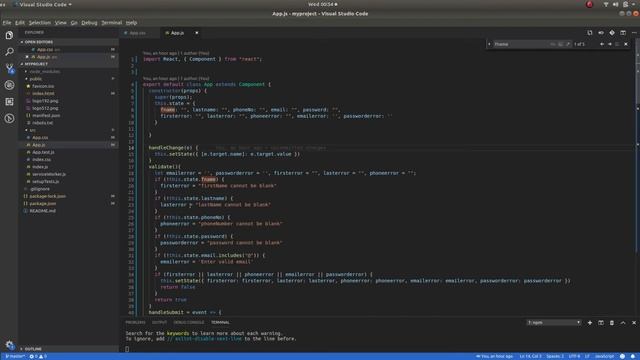Open the View menu

60,23
